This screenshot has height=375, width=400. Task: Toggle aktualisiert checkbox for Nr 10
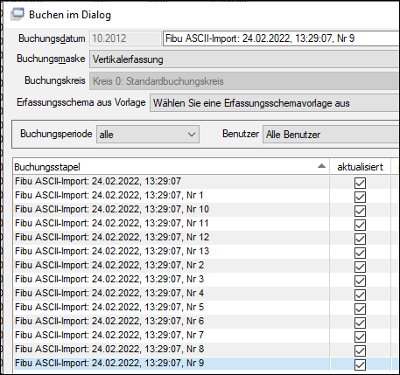click(x=360, y=211)
